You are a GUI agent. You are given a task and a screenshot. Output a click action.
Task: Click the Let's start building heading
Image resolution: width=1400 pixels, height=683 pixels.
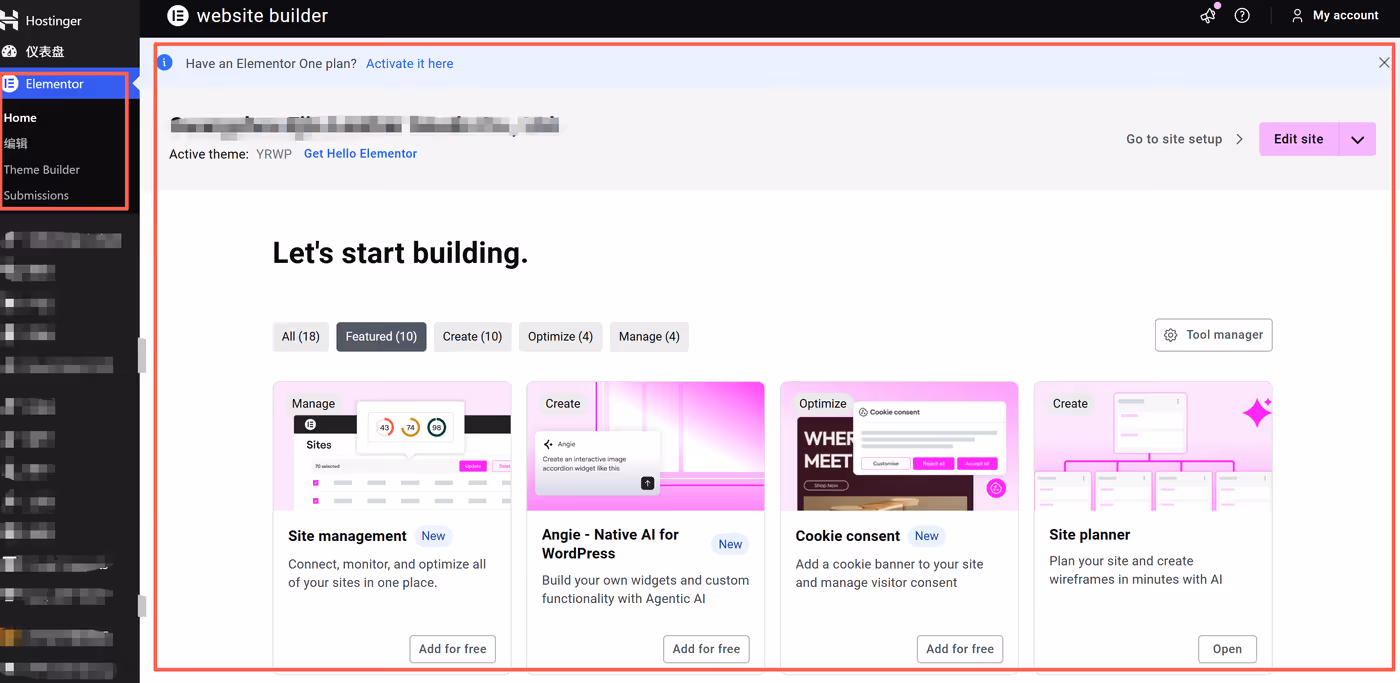point(400,253)
